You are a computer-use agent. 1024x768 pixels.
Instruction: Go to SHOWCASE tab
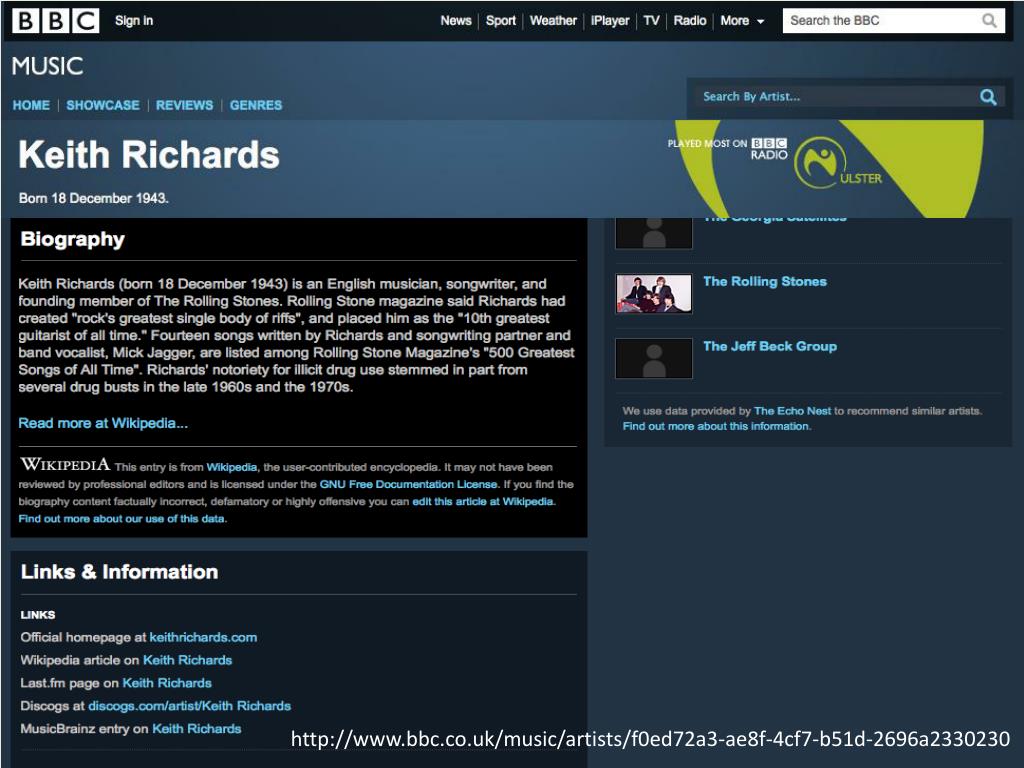pos(103,105)
